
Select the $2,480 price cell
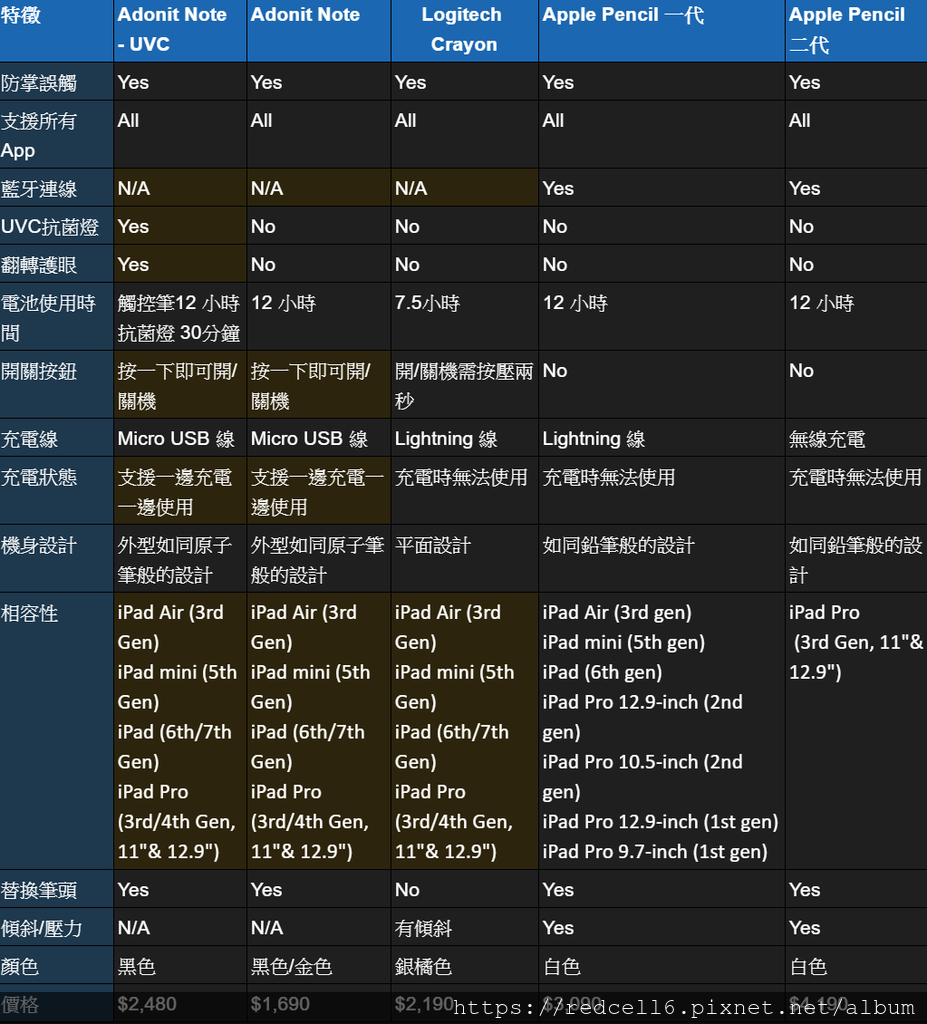pos(180,1004)
